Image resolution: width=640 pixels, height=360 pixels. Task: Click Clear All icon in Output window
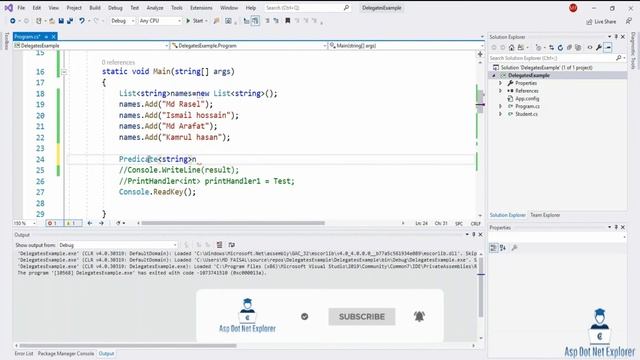pos(219,245)
